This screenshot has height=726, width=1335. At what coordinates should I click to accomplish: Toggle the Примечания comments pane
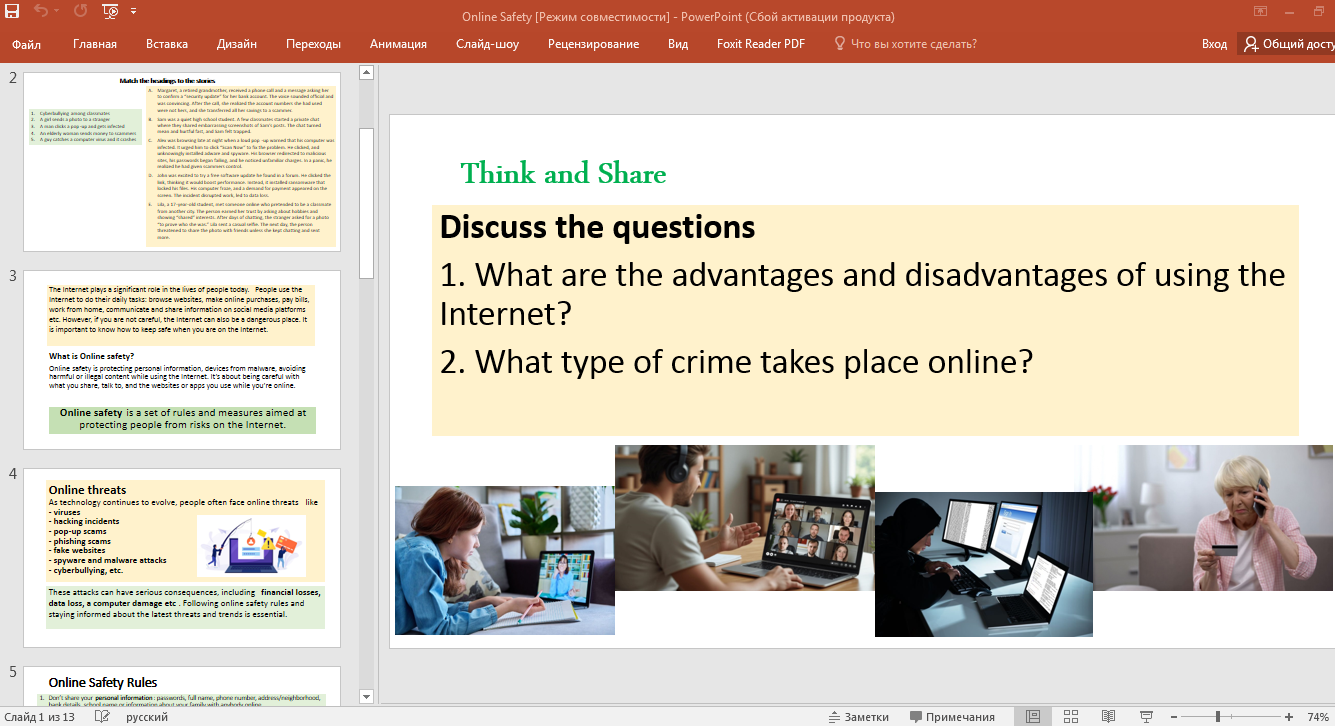(952, 716)
